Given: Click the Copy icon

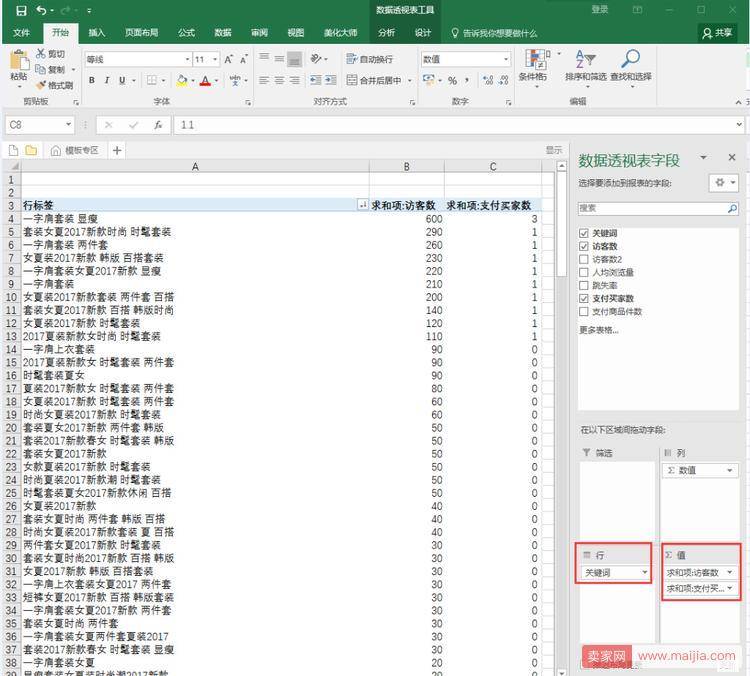Looking at the screenshot, I should [41, 69].
